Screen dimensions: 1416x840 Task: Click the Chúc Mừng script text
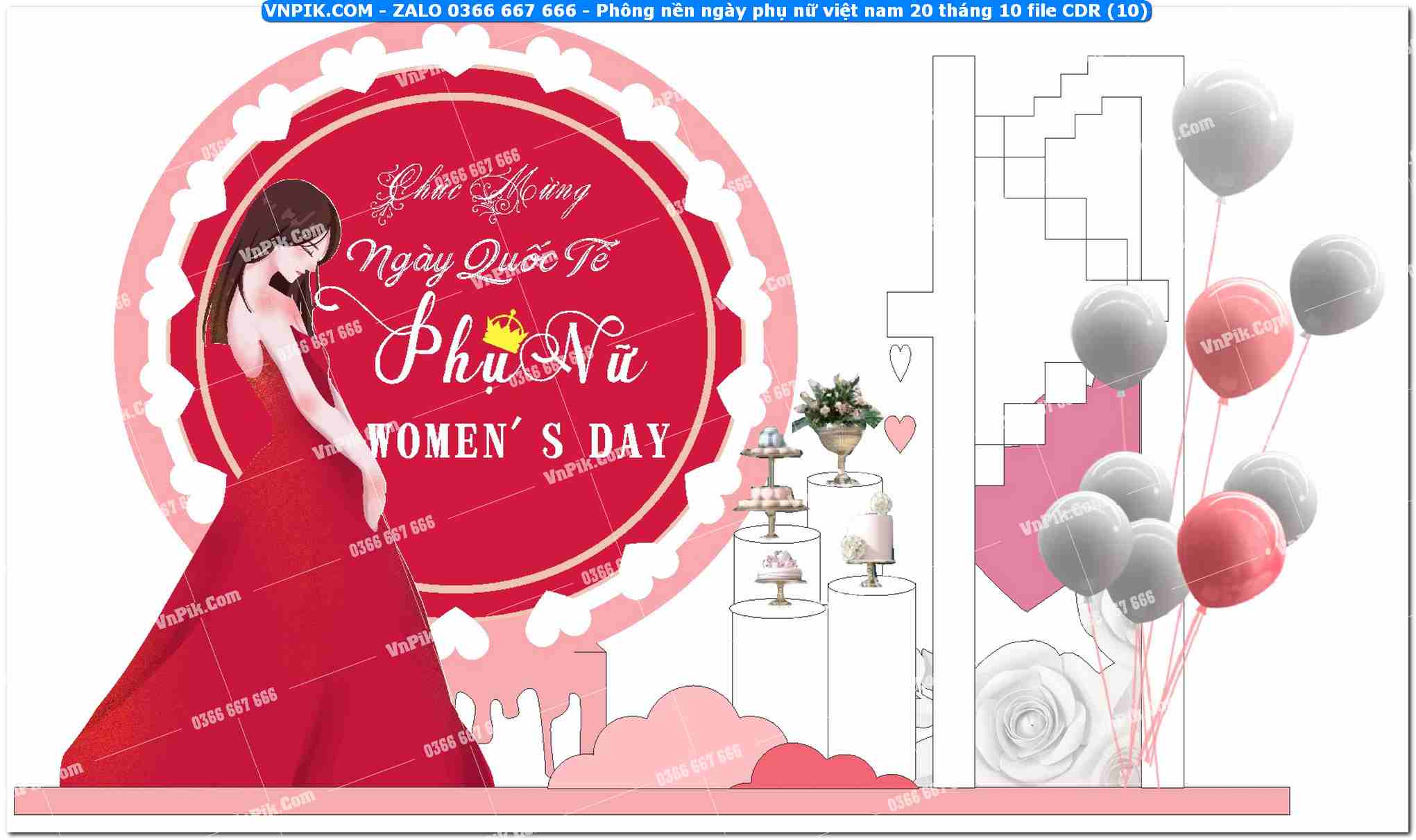point(481,191)
